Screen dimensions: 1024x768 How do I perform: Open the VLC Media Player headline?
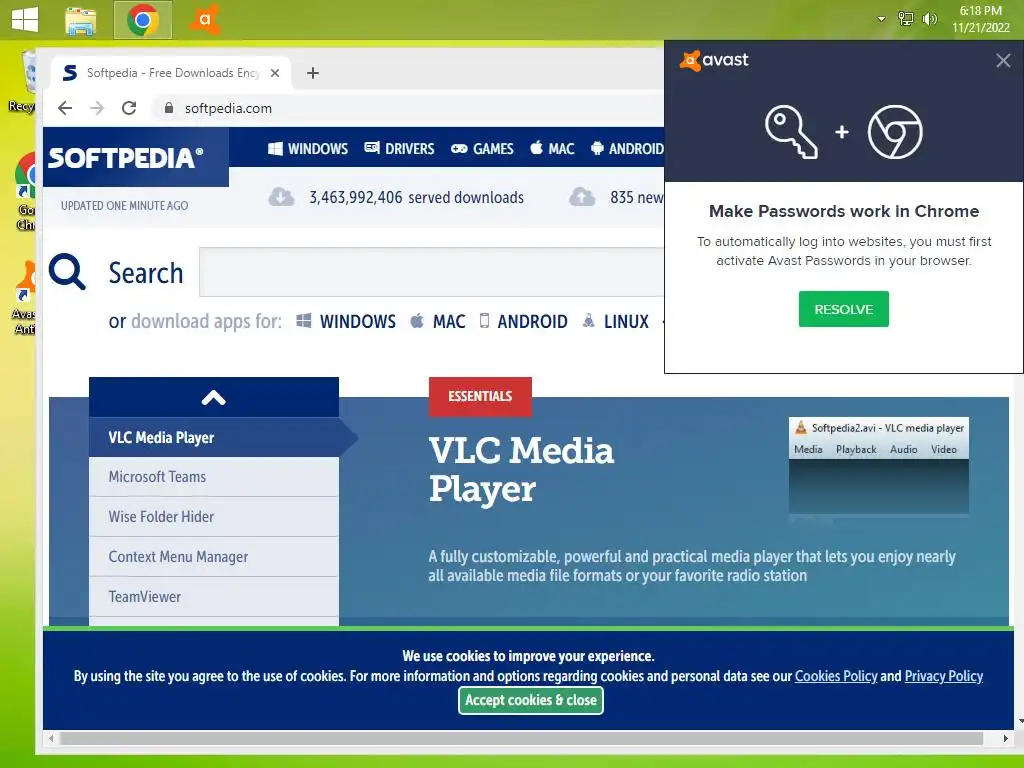tap(521, 470)
